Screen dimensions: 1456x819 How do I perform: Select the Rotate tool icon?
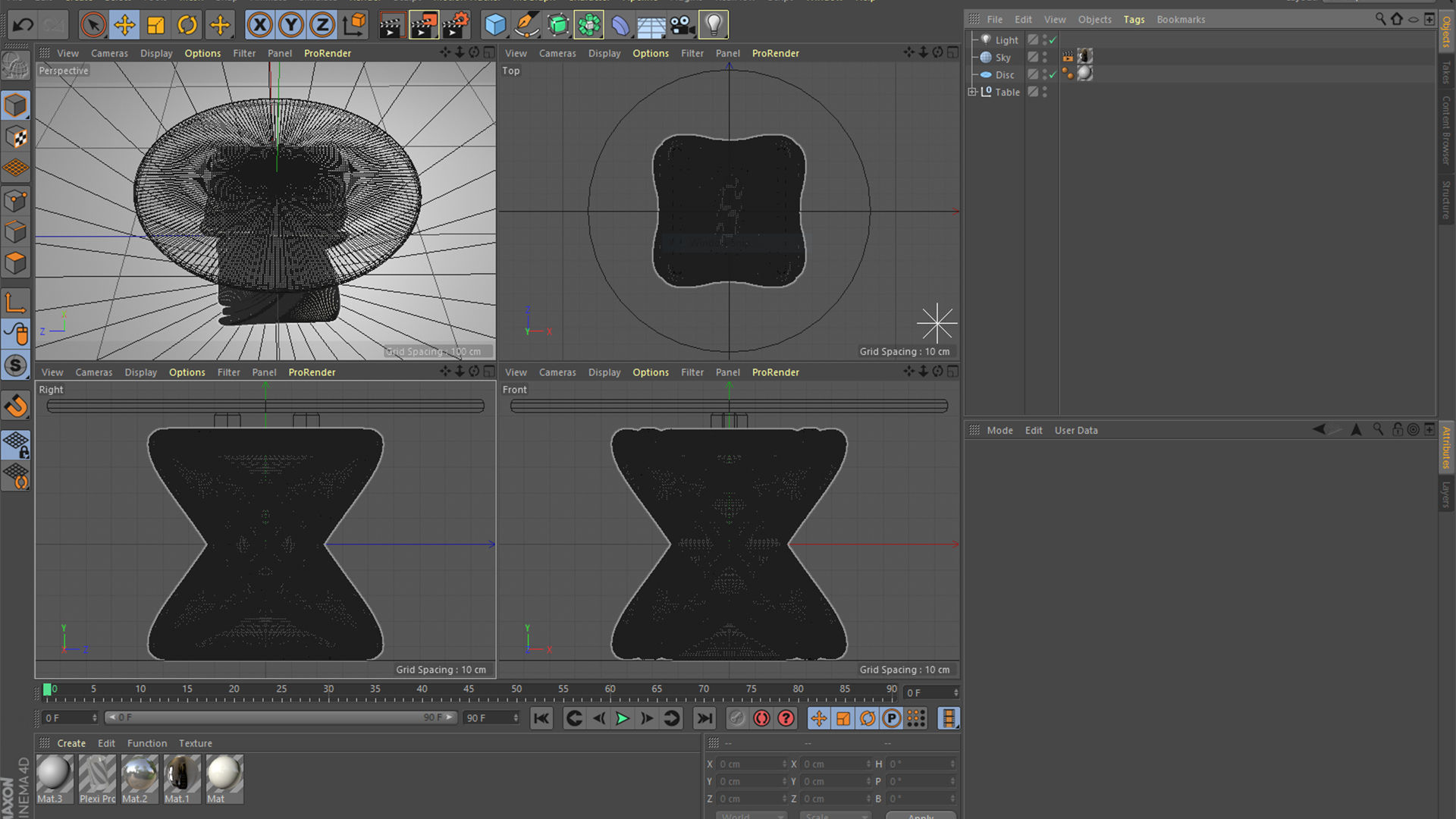(x=187, y=25)
